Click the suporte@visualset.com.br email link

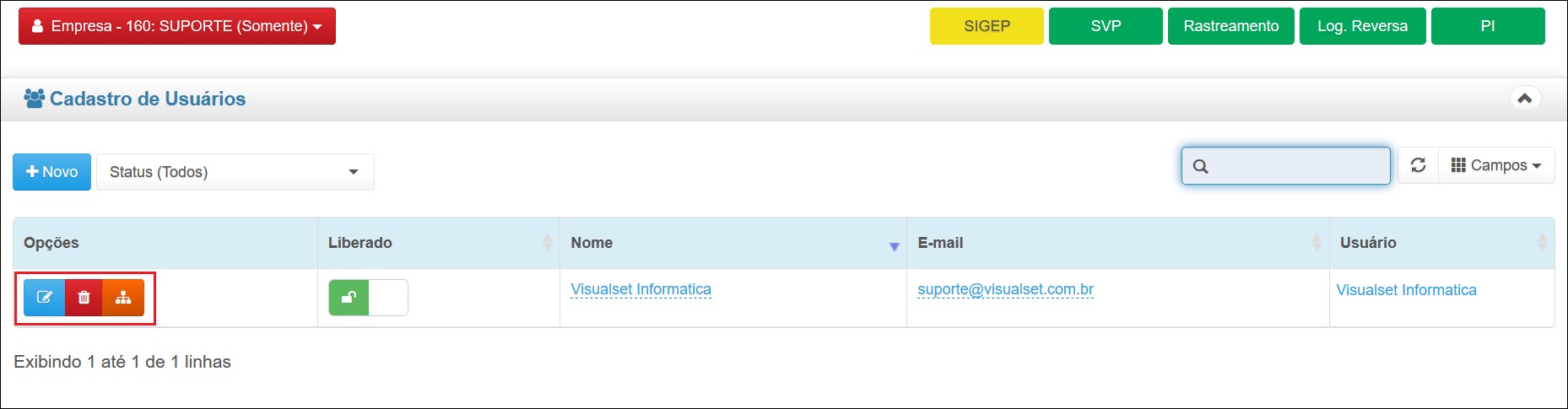[1005, 289]
